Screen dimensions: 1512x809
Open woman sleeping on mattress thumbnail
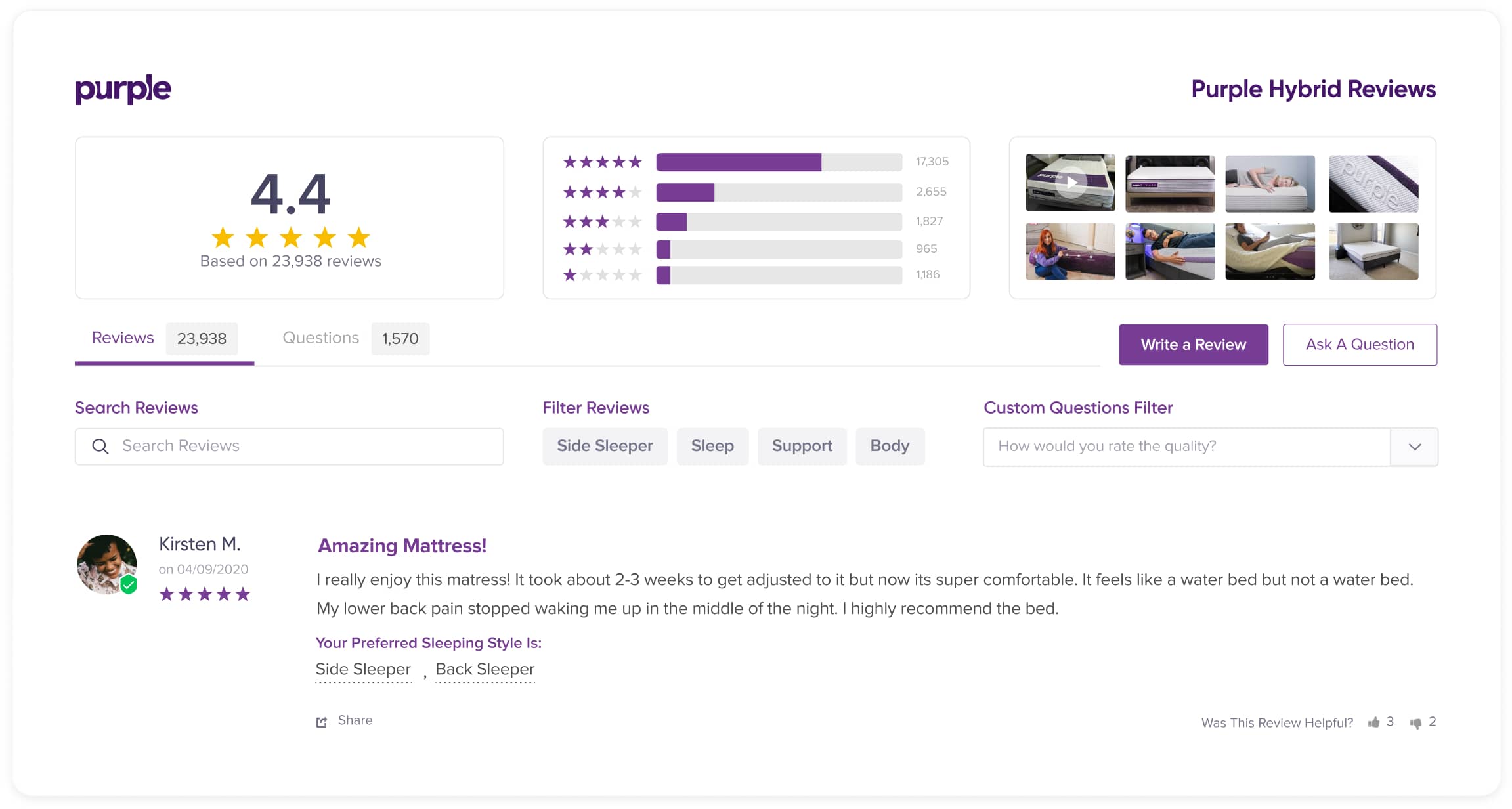(1270, 183)
